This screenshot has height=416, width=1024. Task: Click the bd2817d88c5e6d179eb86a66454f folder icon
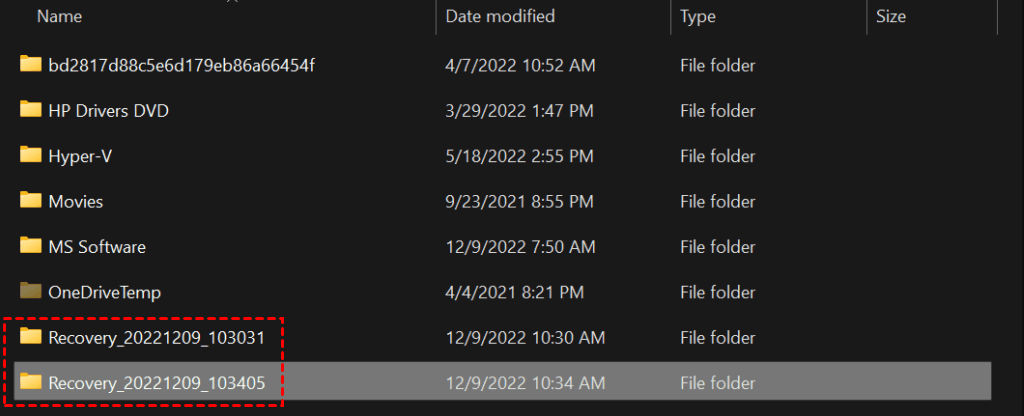pos(31,65)
